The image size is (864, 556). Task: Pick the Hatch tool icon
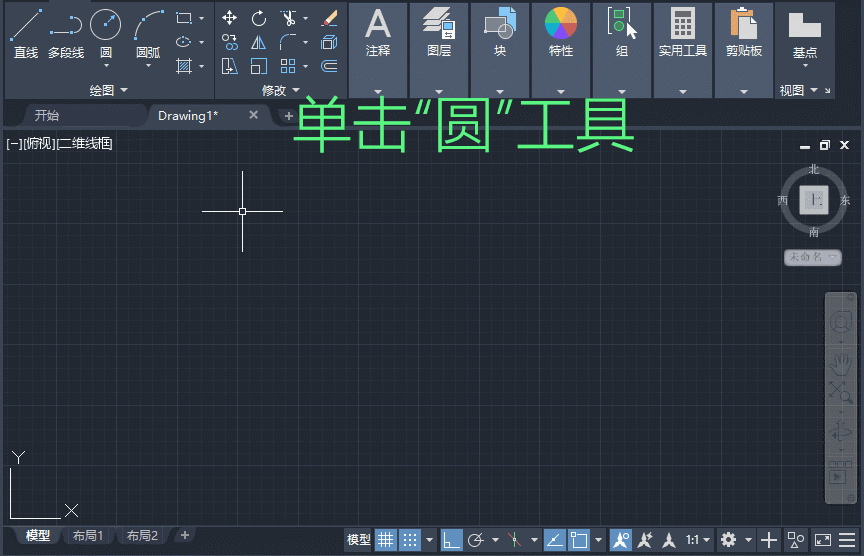(x=183, y=66)
